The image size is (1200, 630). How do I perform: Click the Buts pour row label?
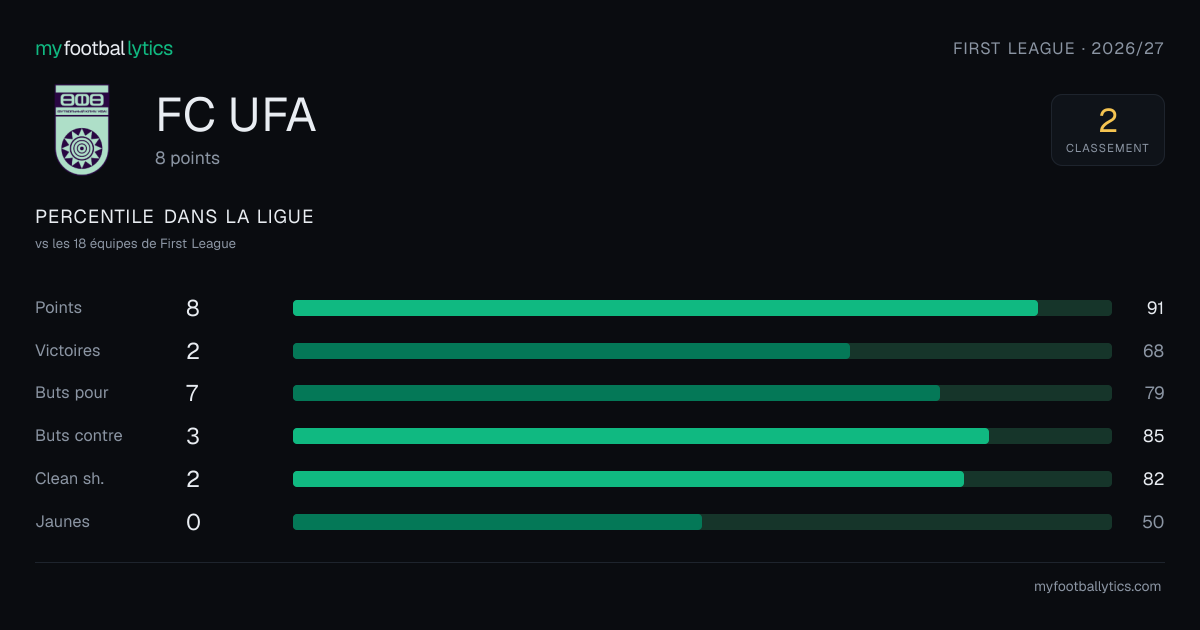[x=71, y=393]
